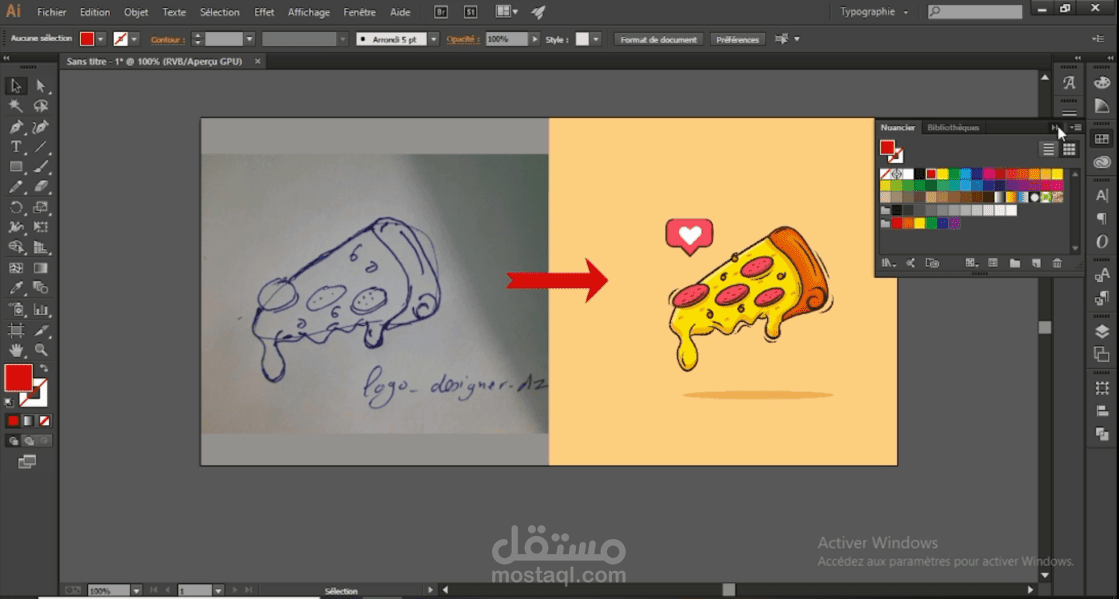Create a new swatch in the Nuancier panel
Screen dimensions: 1119x599
[x=1036, y=264]
